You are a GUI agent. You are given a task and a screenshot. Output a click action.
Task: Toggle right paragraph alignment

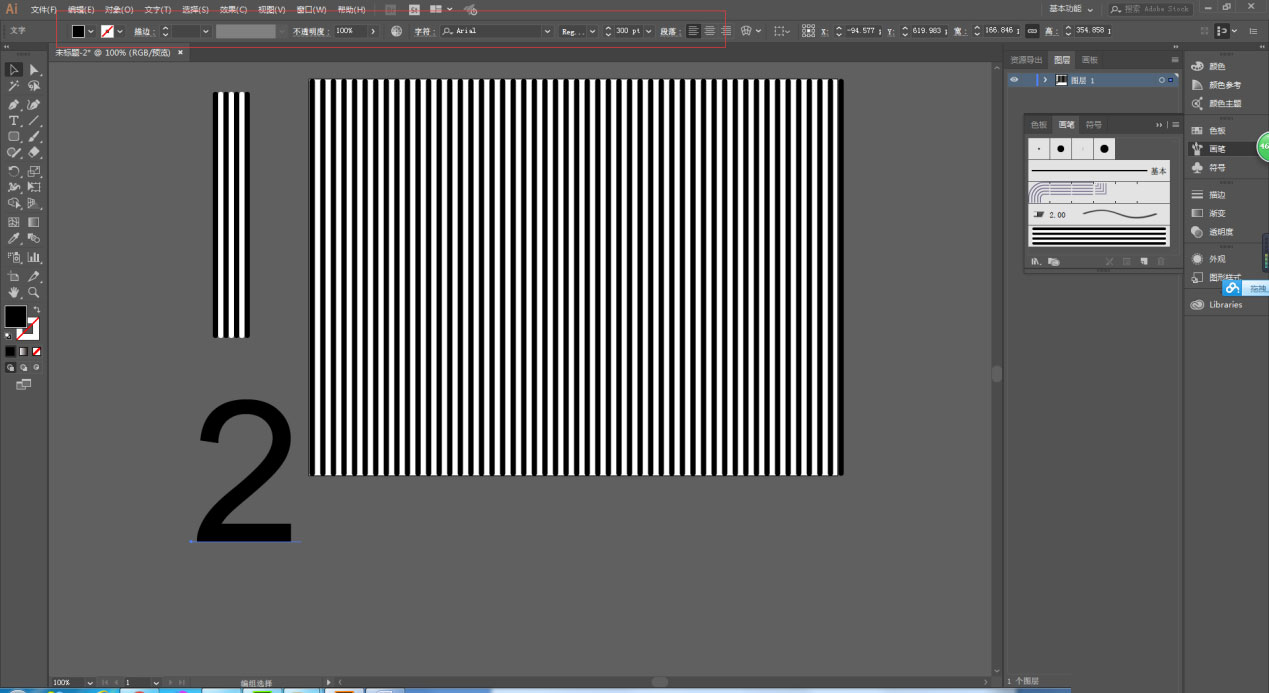[x=726, y=31]
